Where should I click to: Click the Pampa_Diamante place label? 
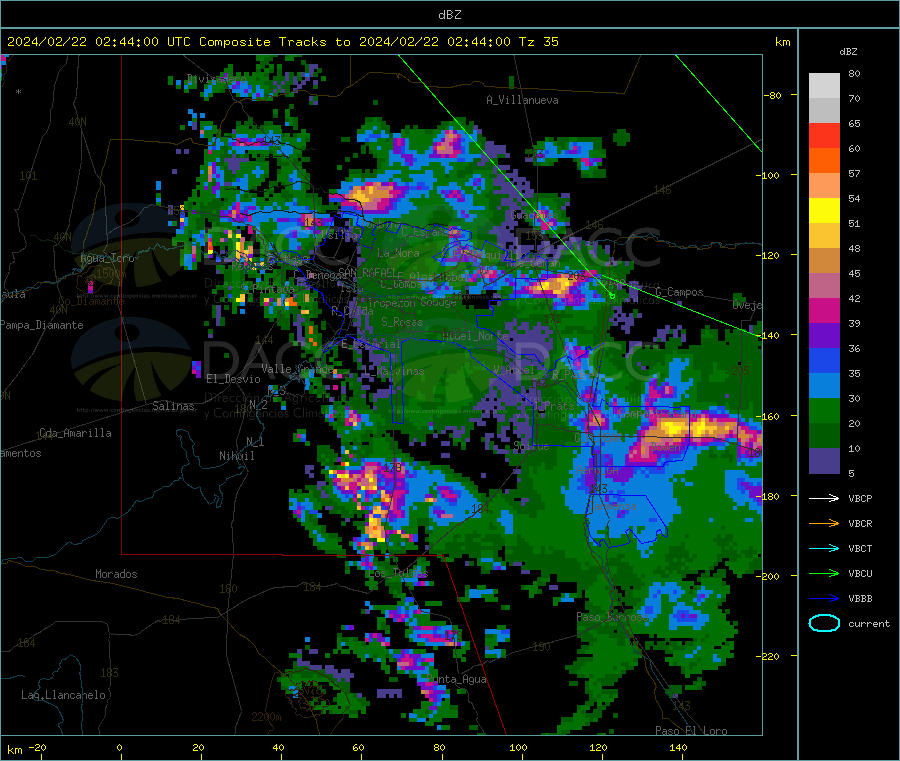tap(41, 325)
